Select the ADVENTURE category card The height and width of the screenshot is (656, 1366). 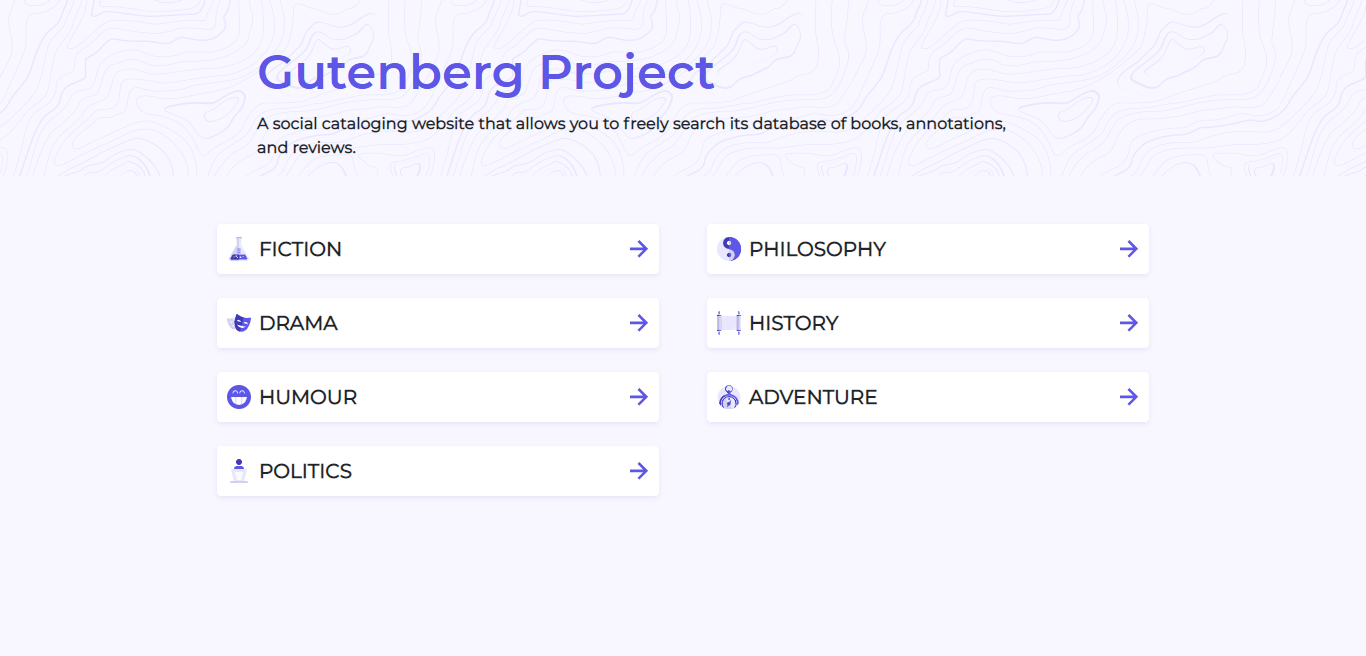928,397
